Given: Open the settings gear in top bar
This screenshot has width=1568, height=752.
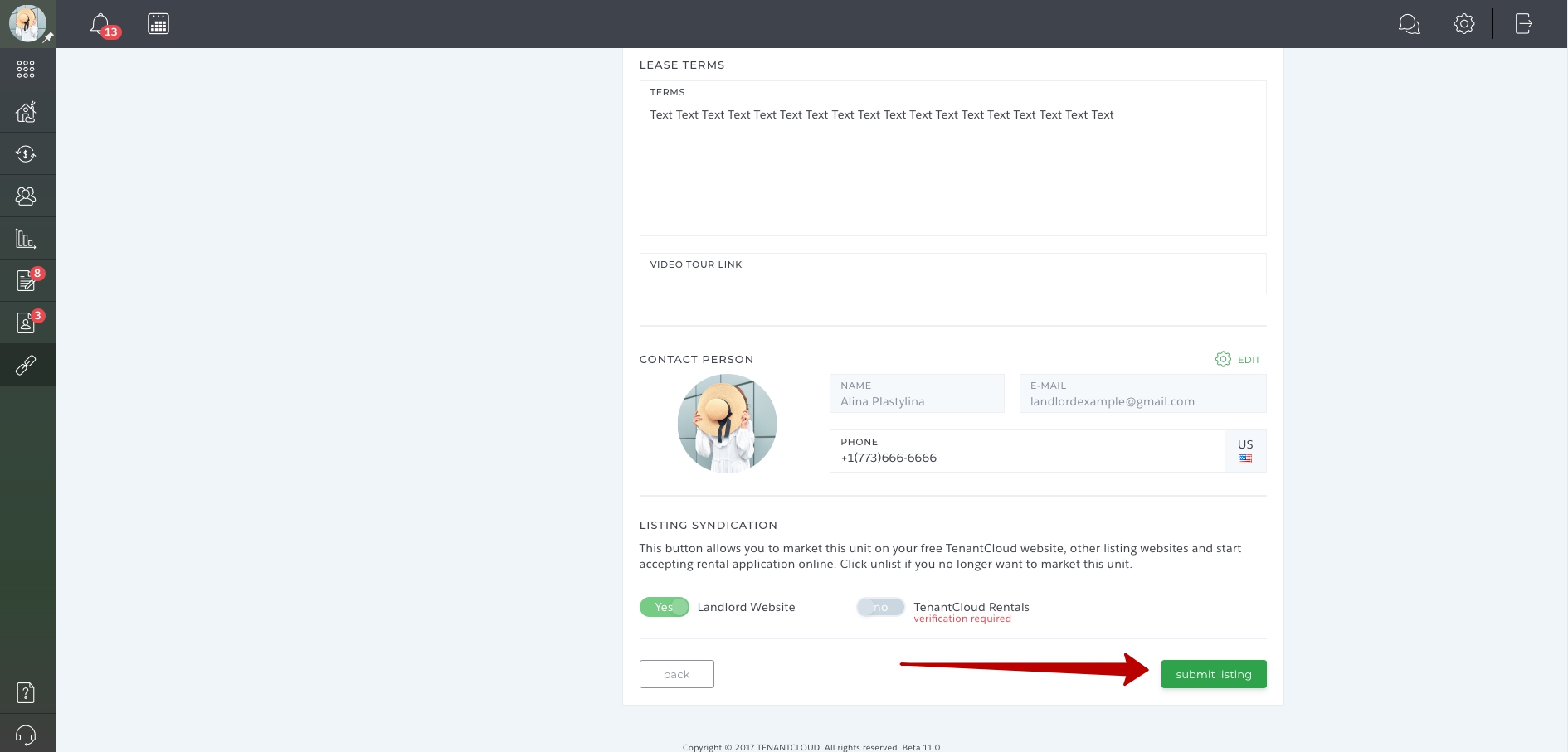Looking at the screenshot, I should 1464,24.
